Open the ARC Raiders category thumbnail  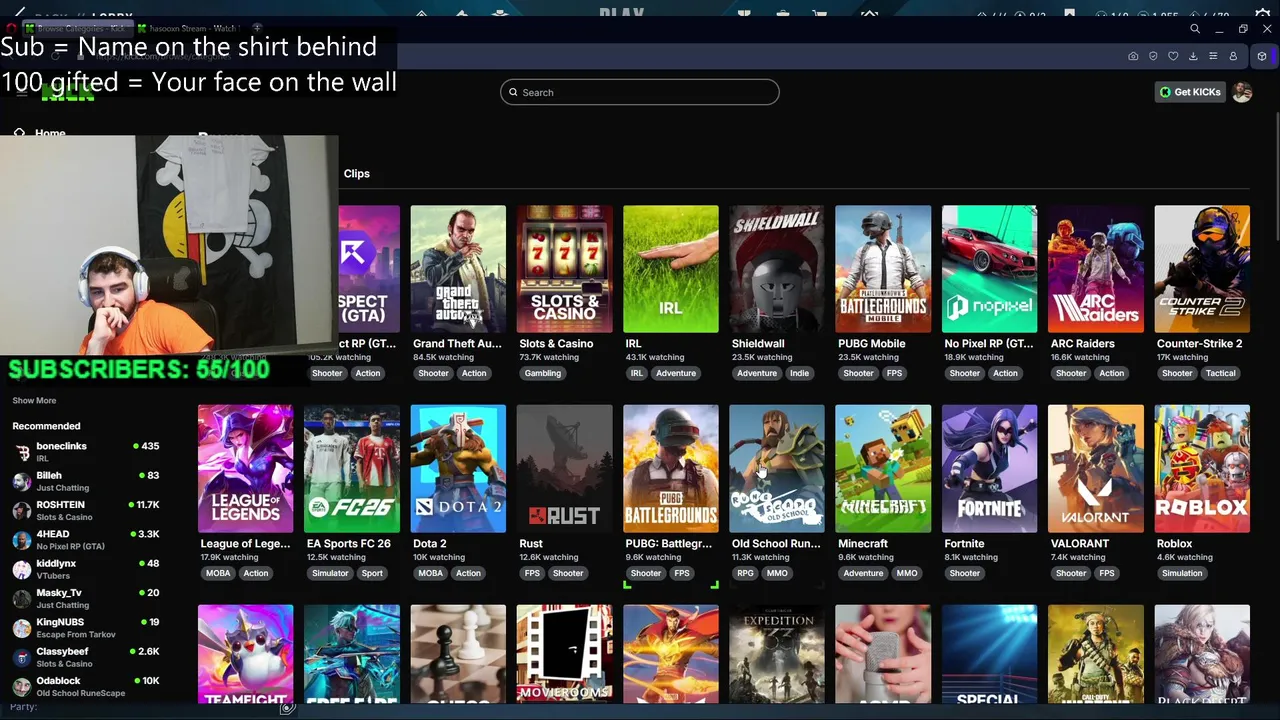[1096, 269]
